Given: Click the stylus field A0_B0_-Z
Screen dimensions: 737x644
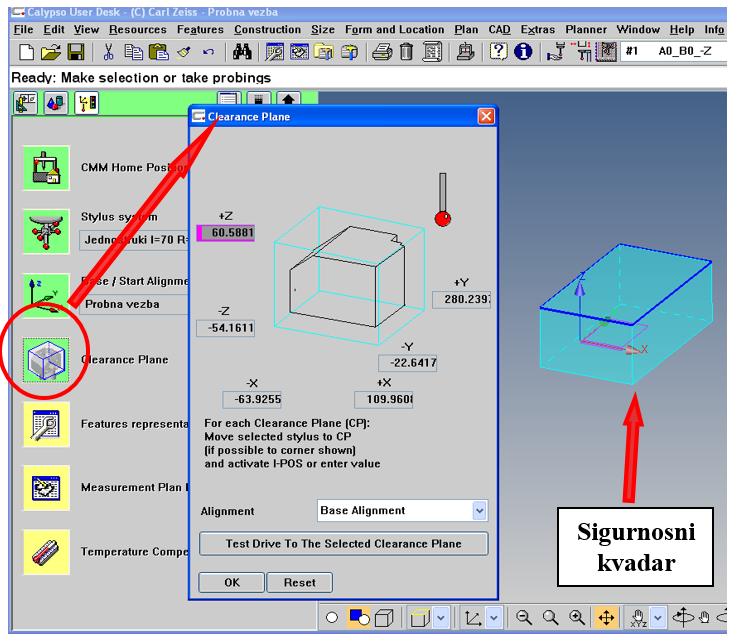Looking at the screenshot, I should point(674,51).
